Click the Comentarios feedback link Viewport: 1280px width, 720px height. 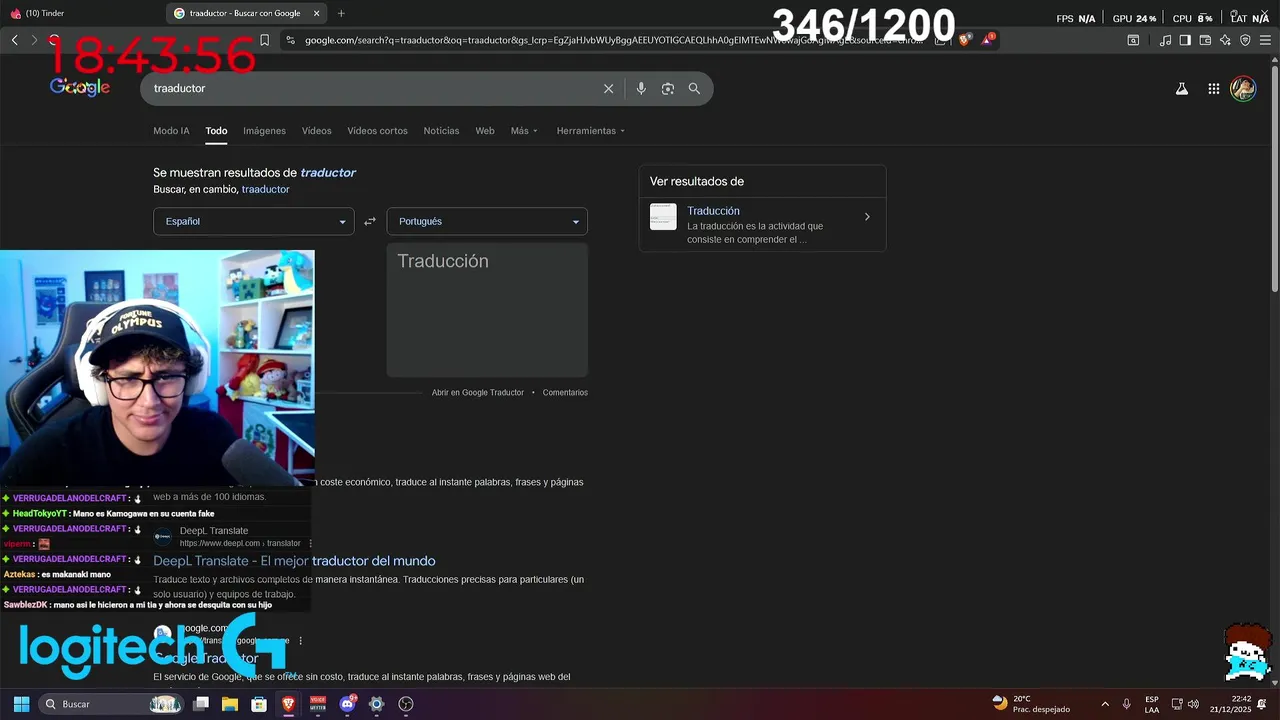565,393
